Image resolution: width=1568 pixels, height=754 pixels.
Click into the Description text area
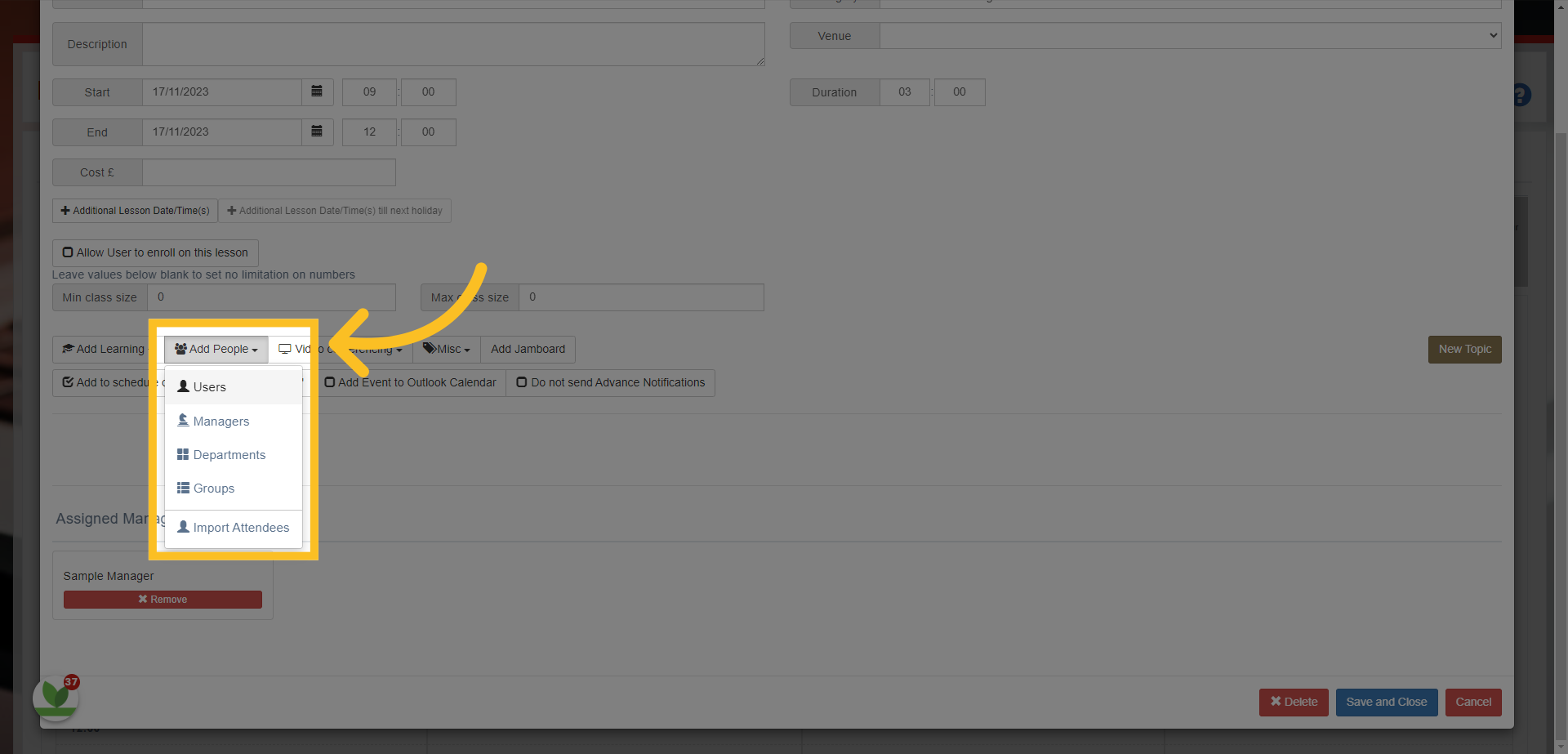(453, 44)
